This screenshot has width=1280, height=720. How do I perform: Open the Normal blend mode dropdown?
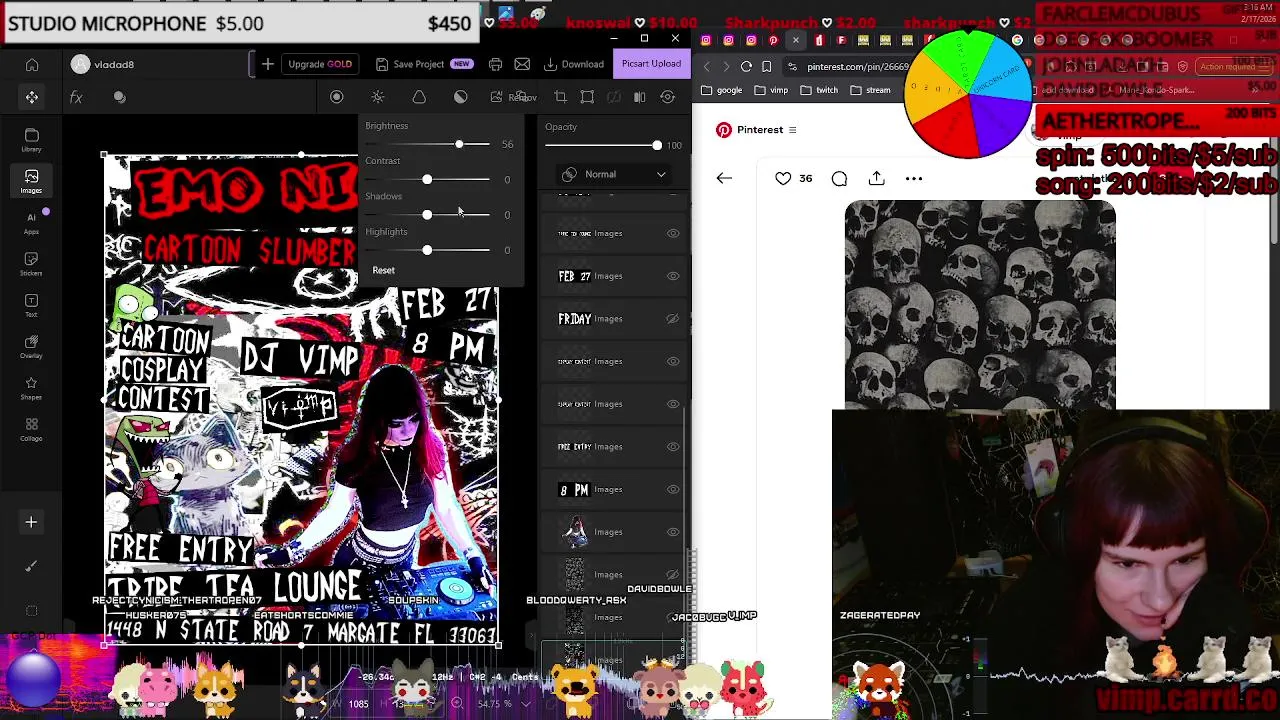(613, 174)
